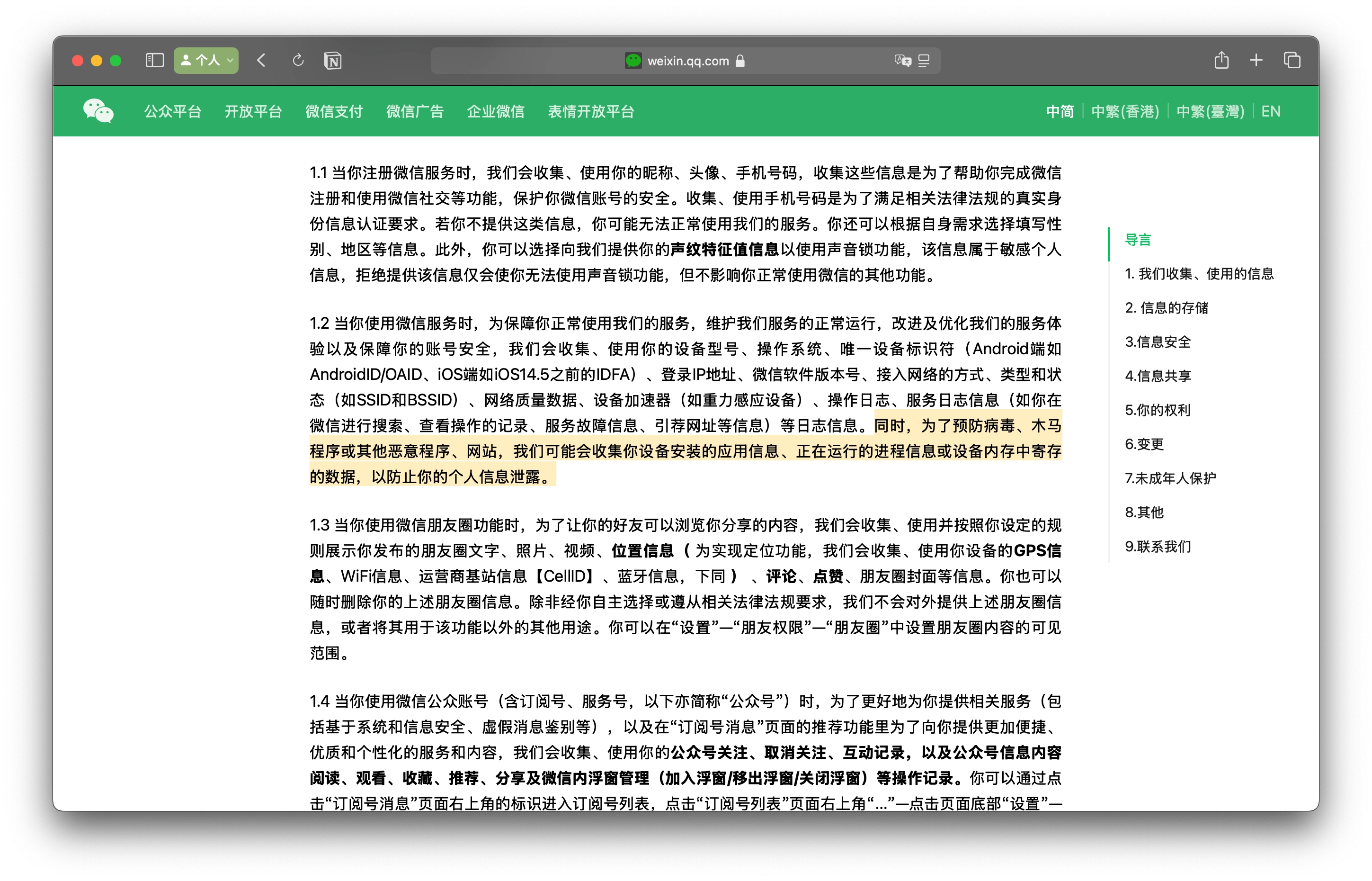The image size is (1372, 881).
Task: Switch language to EN
Action: [1270, 112]
